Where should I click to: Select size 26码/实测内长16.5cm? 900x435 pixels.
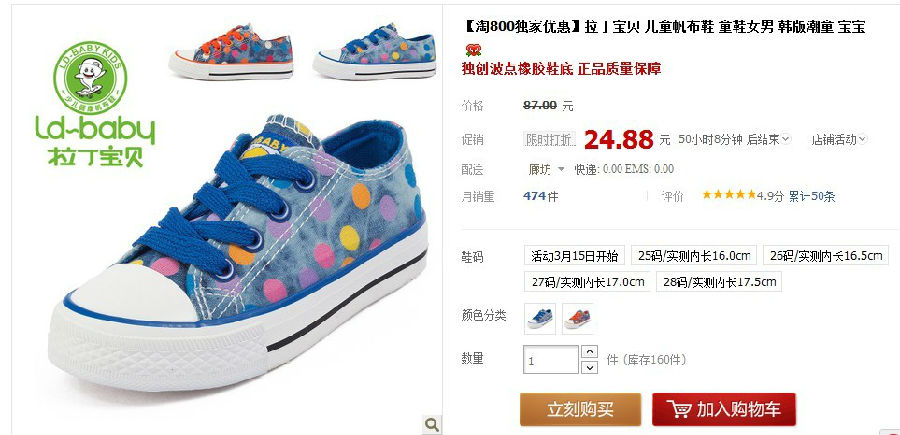point(825,255)
